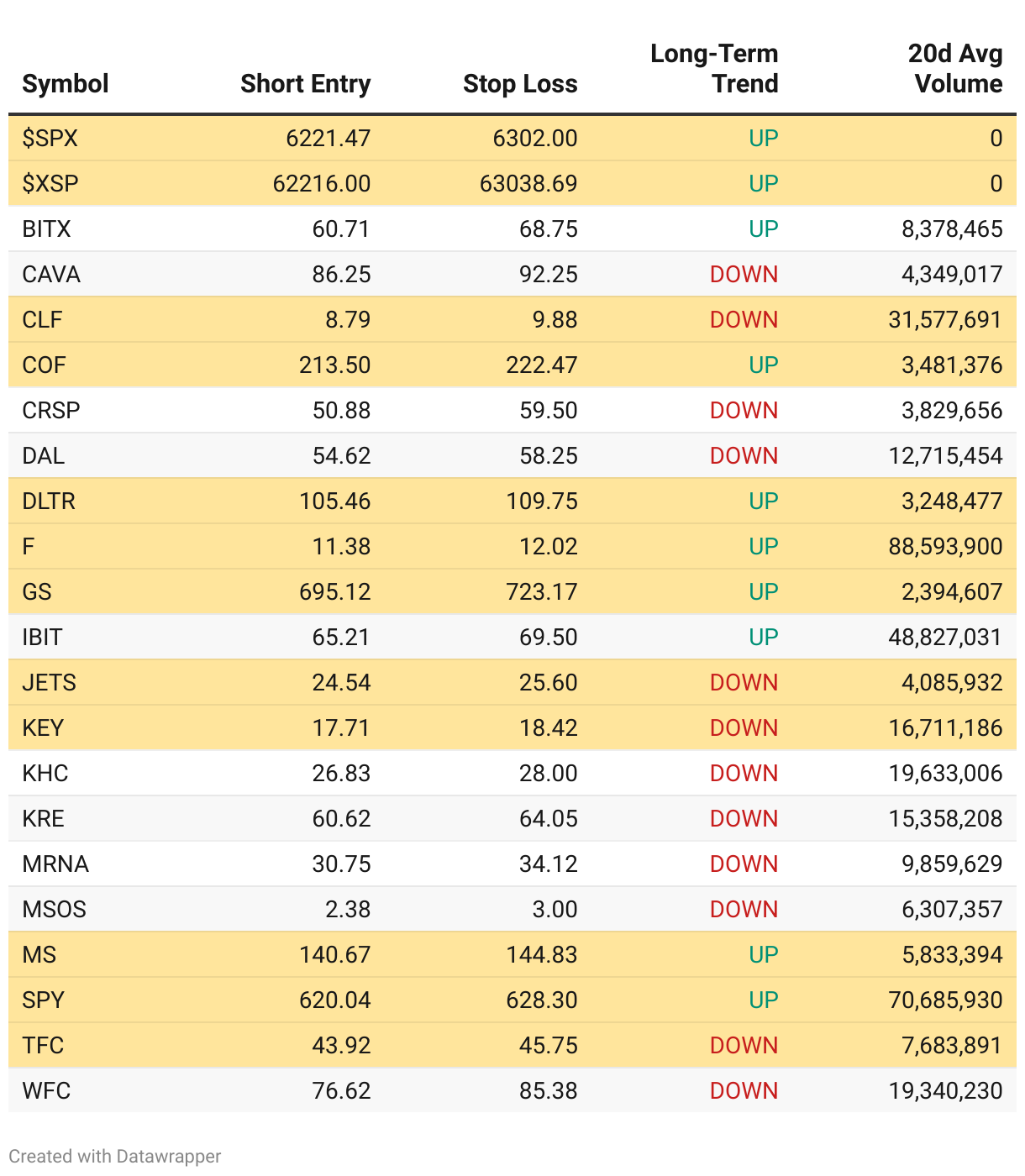Select the WFC symbol cell
The width and height of the screenshot is (1025, 1176).
point(46,1090)
